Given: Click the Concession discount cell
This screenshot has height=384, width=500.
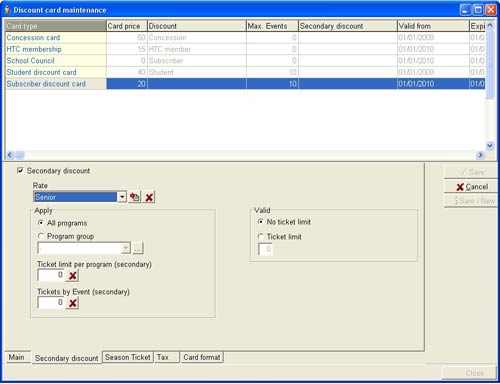Looking at the screenshot, I should (197, 38).
